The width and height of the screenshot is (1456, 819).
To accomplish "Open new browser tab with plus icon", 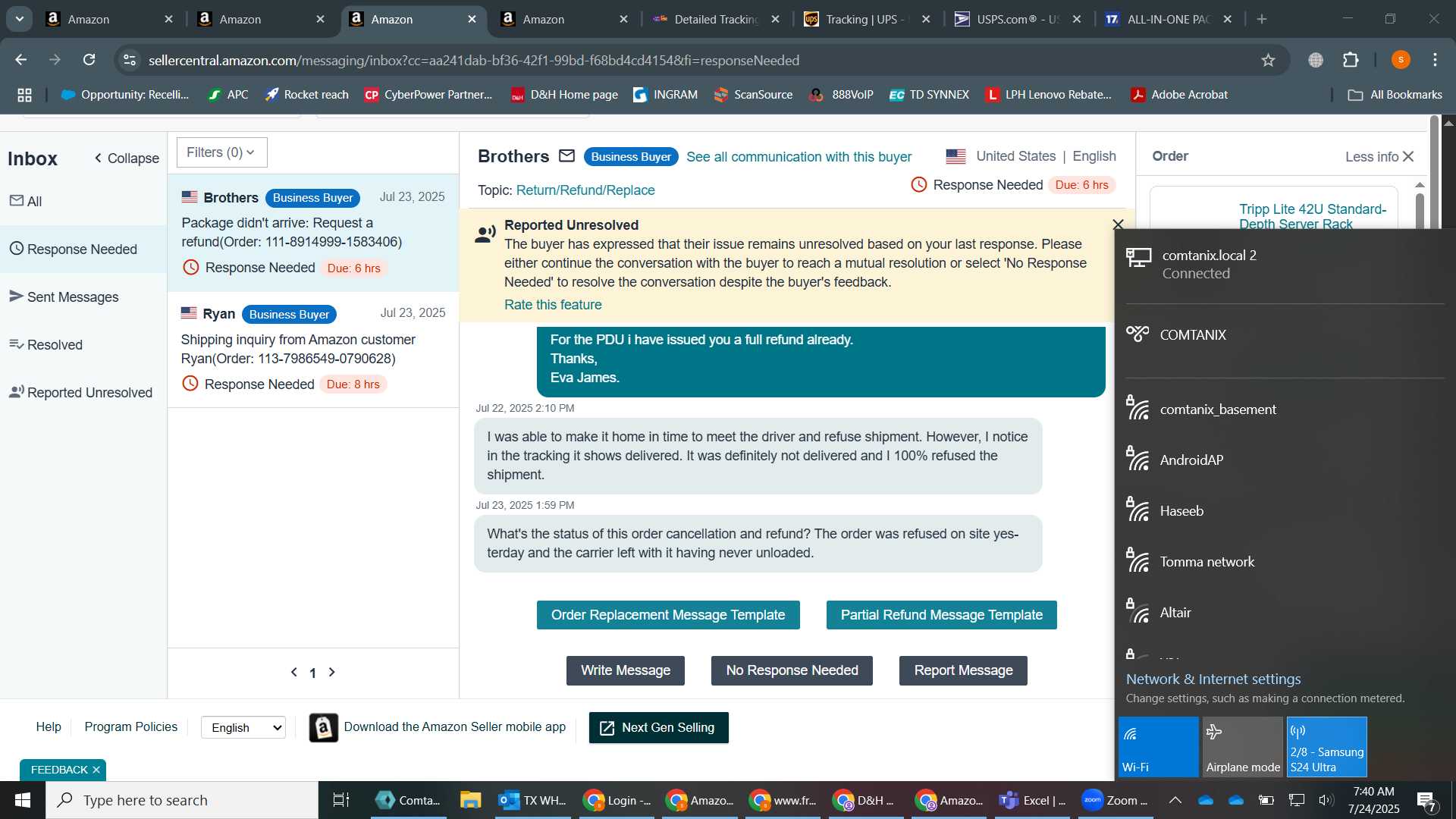I will point(1262,19).
